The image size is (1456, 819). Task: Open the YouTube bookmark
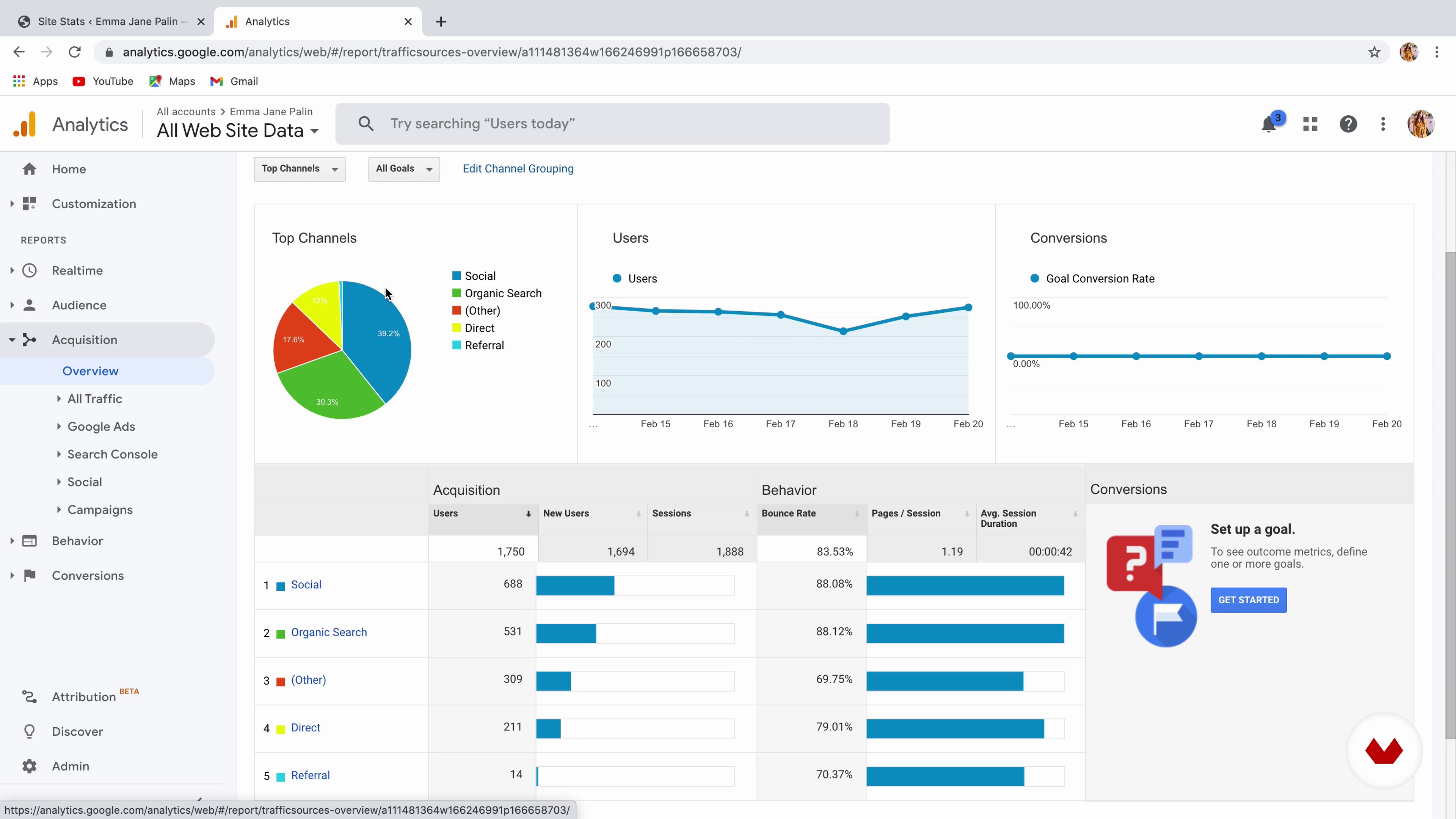(103, 82)
